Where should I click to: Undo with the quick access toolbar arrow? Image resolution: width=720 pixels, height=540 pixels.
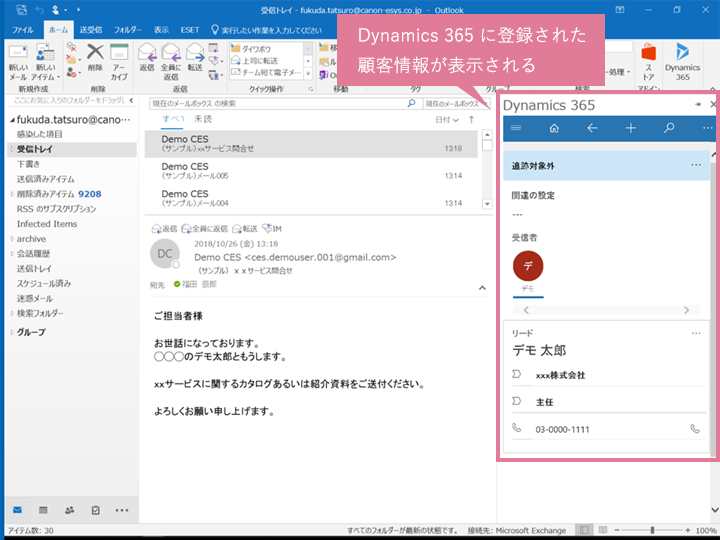coord(39,10)
